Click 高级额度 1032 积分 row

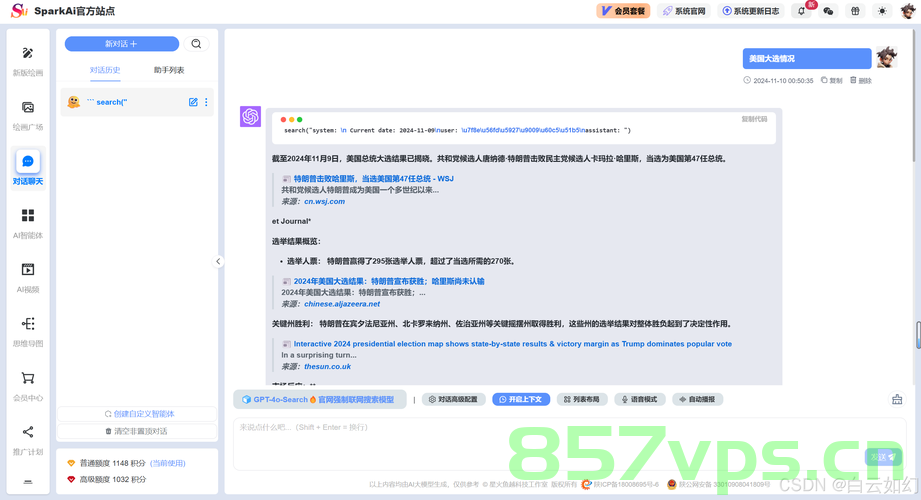pyautogui.click(x=107, y=479)
